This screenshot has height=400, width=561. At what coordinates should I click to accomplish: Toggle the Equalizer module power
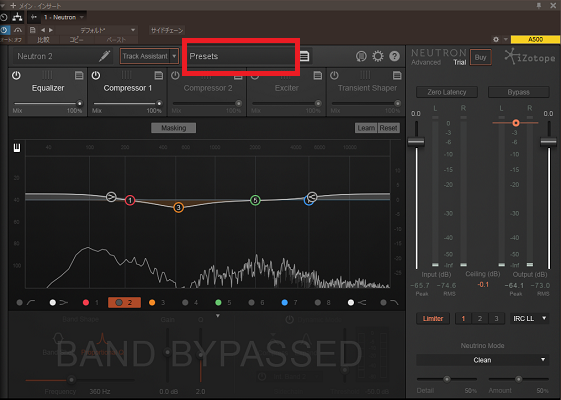[x=16, y=75]
